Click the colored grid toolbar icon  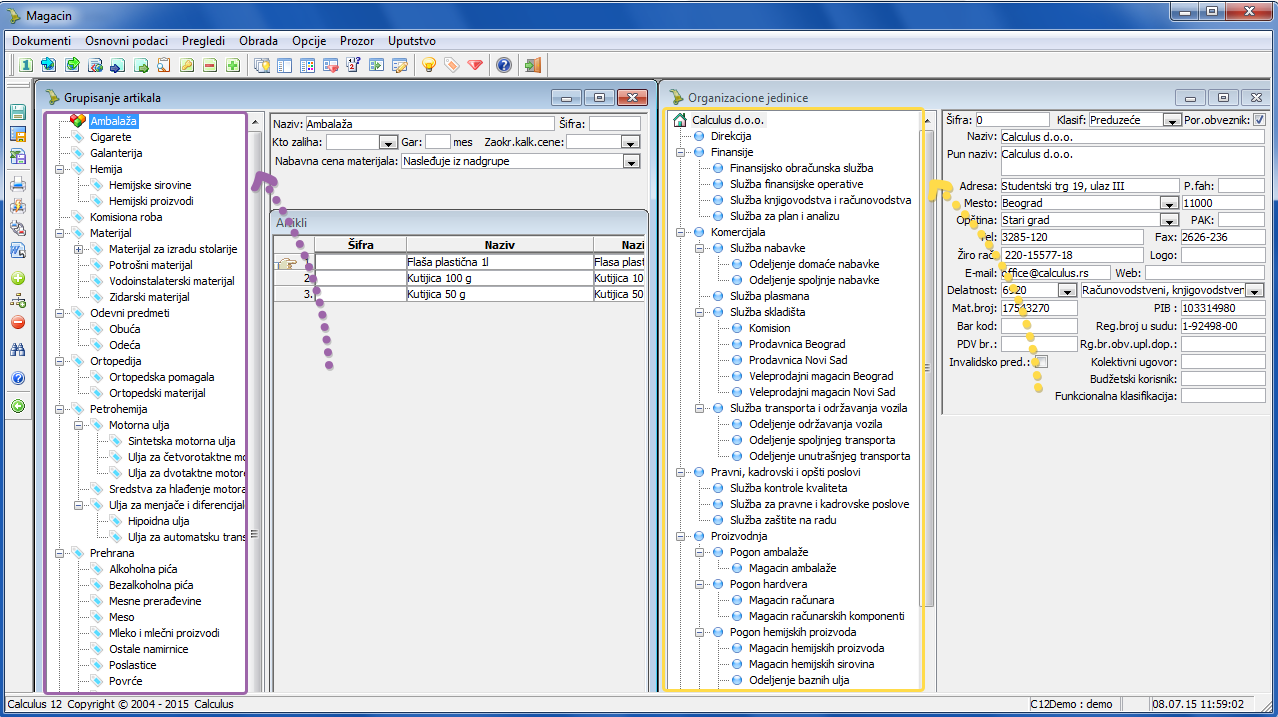pos(308,65)
